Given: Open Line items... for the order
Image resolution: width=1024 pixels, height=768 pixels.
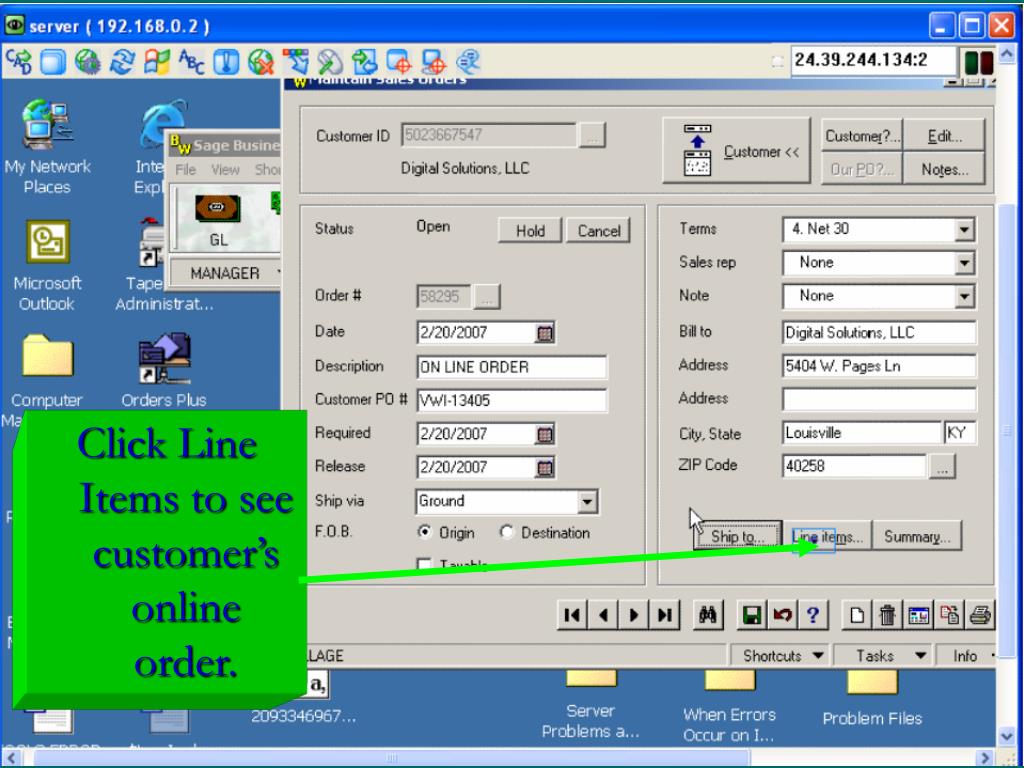Looking at the screenshot, I should 827,536.
